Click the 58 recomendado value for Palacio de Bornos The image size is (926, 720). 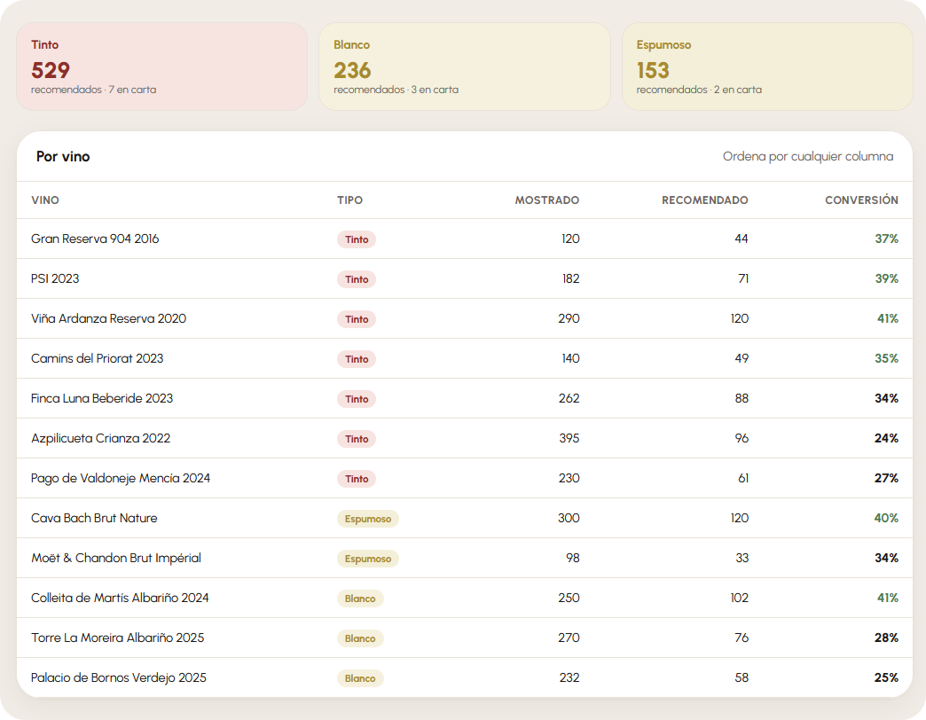[742, 677]
